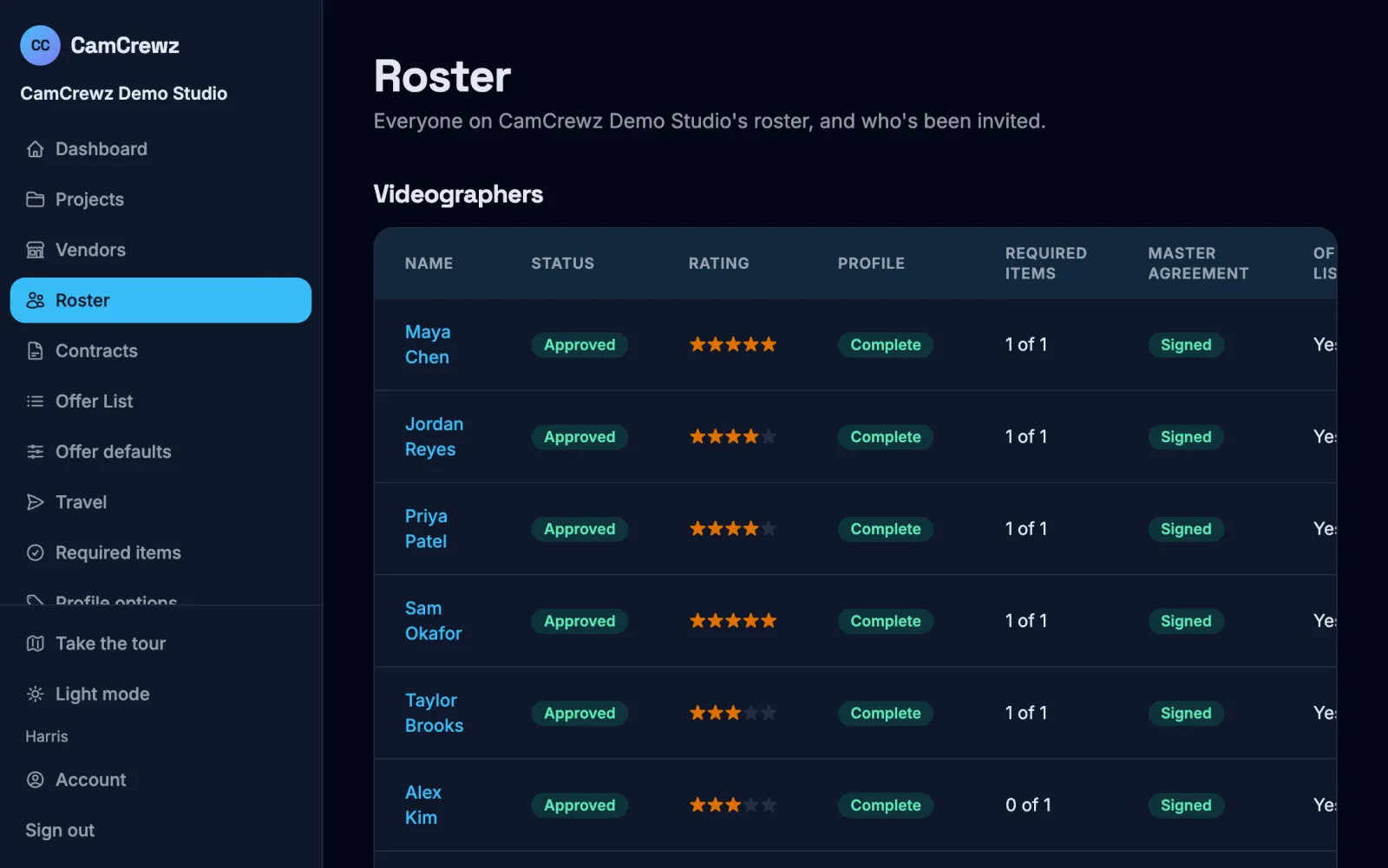Click the Travel paper plane icon
The height and width of the screenshot is (868, 1388).
pos(35,502)
